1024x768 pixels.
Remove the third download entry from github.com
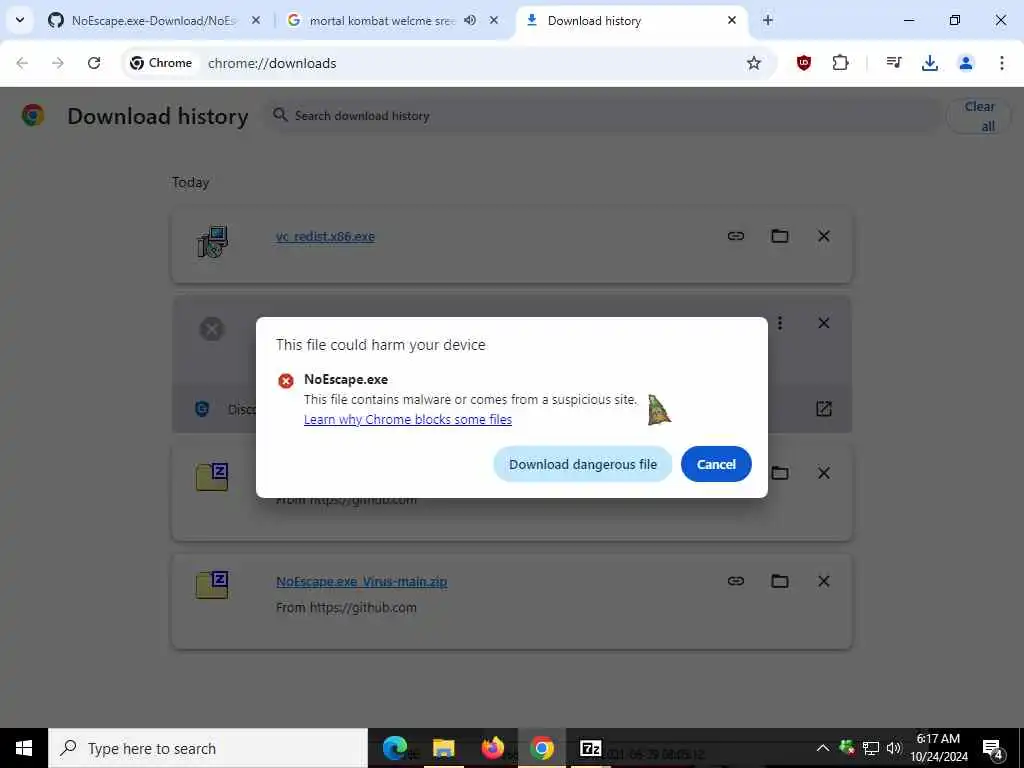pyautogui.click(x=824, y=473)
